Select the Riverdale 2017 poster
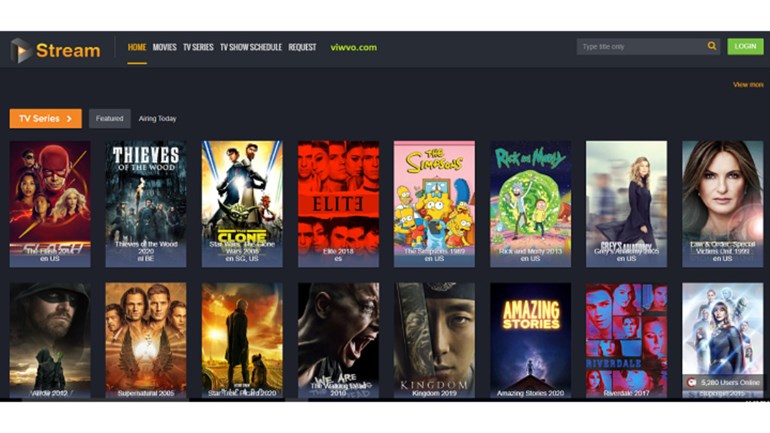Image resolution: width=770 pixels, height=433 pixels. (x=627, y=340)
